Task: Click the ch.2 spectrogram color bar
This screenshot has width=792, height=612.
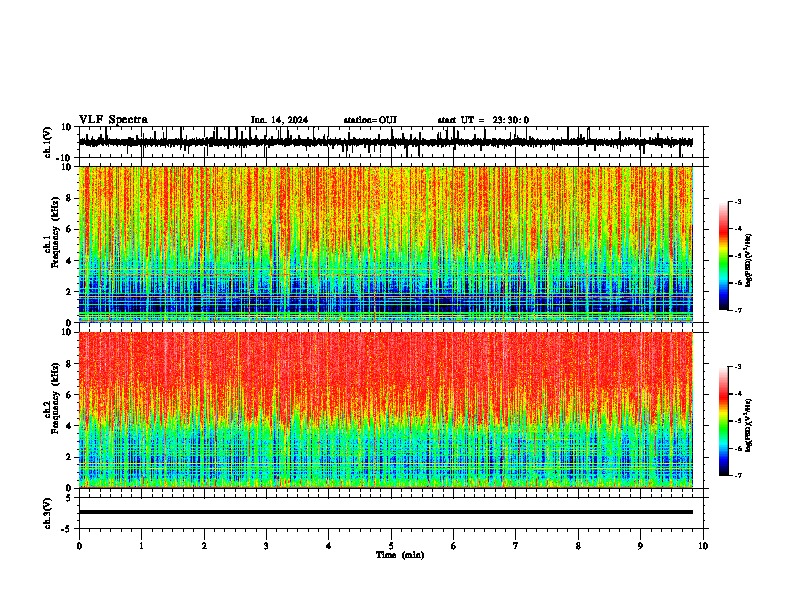Action: coord(723,421)
